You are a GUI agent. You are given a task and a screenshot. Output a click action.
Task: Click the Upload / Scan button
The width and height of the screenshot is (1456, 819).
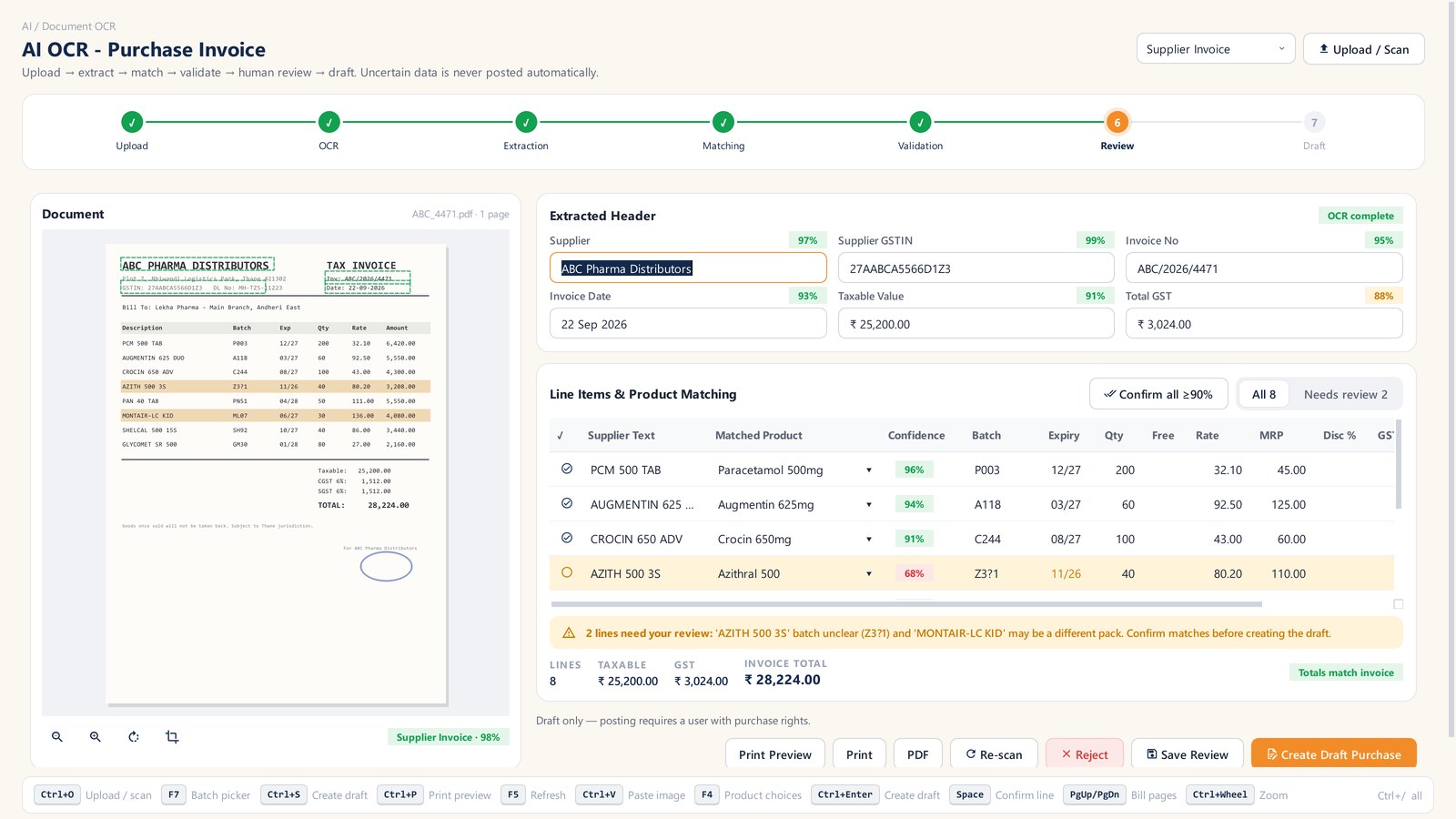pos(1363,49)
